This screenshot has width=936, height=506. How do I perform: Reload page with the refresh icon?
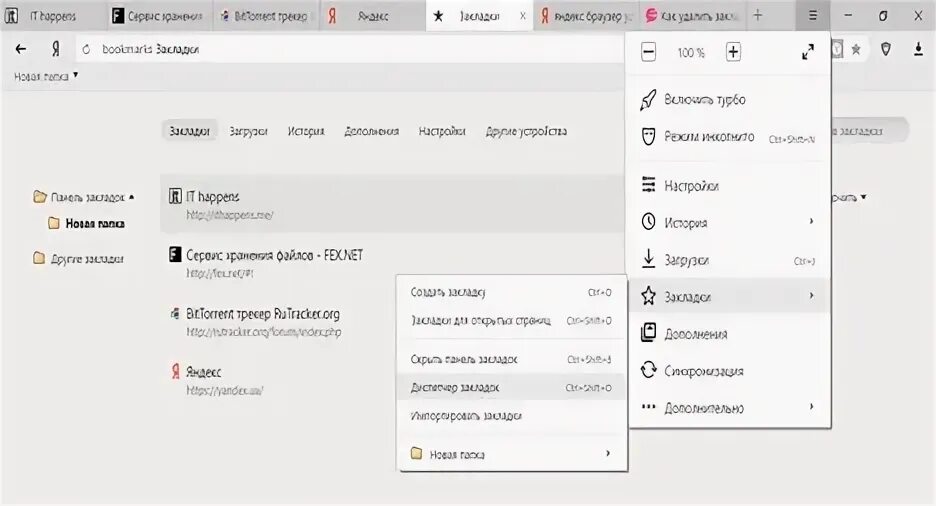87,50
